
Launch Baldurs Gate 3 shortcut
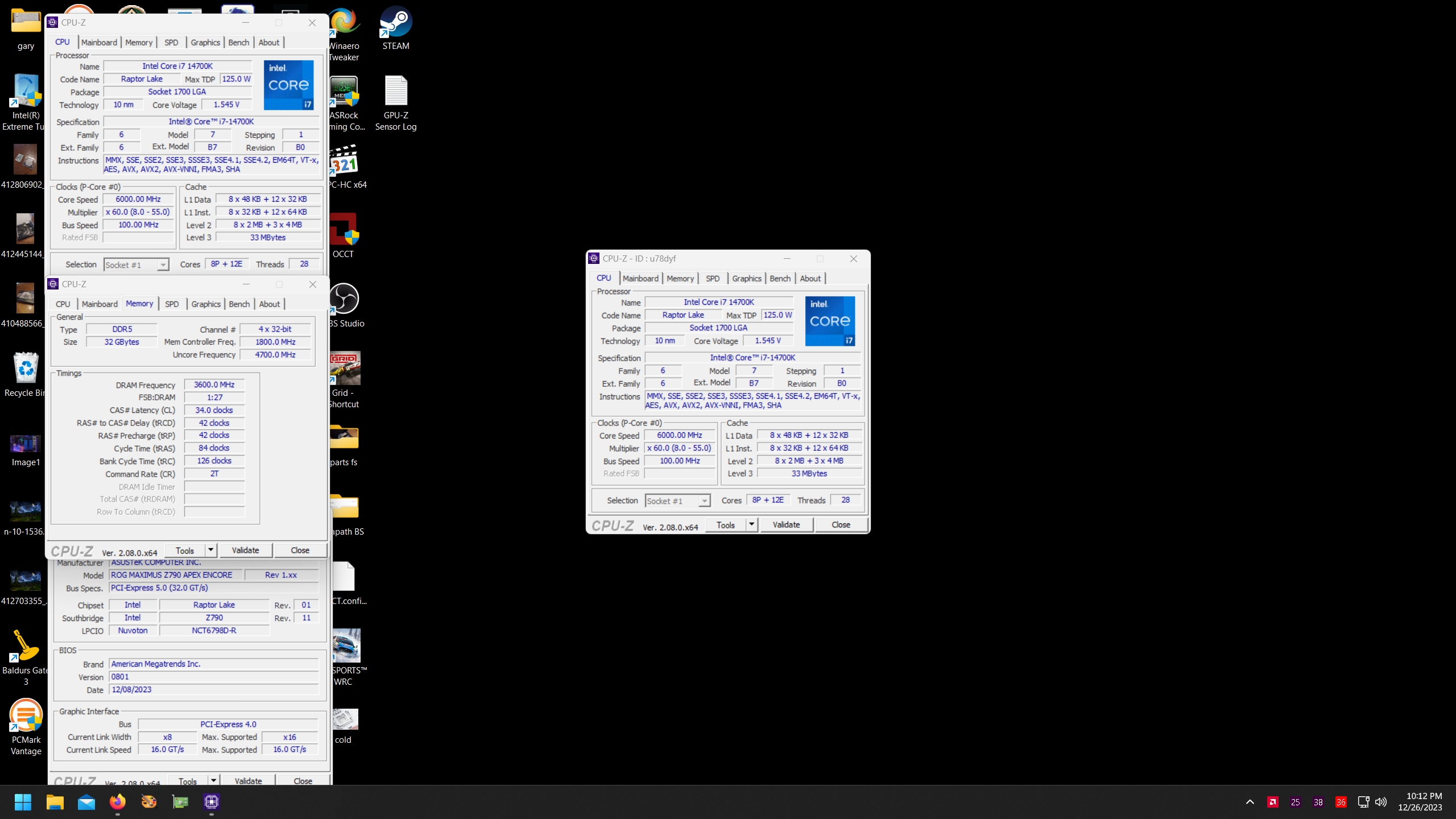[26, 659]
